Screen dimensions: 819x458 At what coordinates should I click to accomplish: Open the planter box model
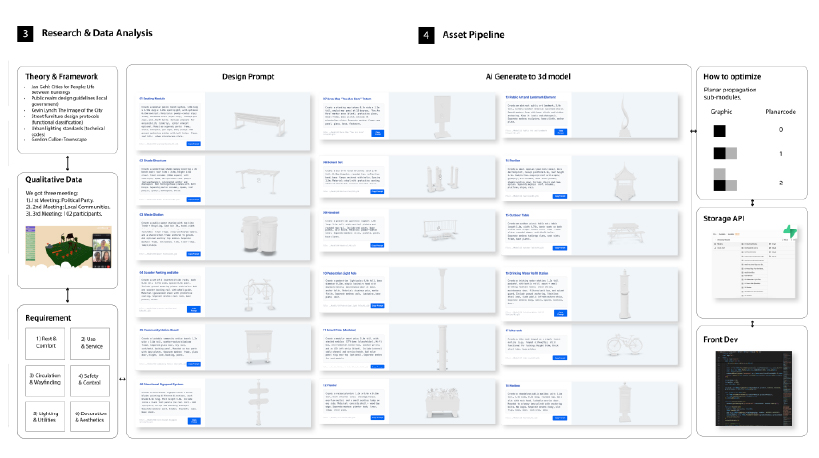442,402
